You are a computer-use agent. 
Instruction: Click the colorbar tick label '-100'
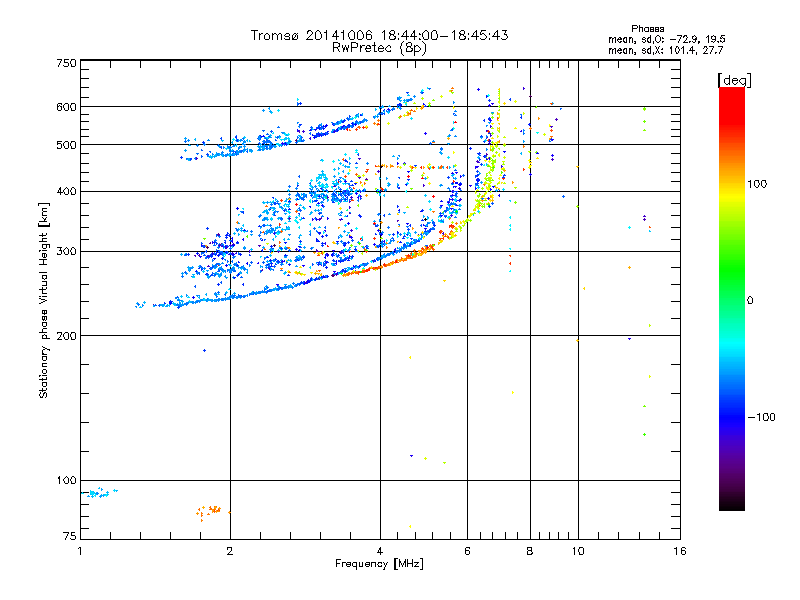coord(761,417)
